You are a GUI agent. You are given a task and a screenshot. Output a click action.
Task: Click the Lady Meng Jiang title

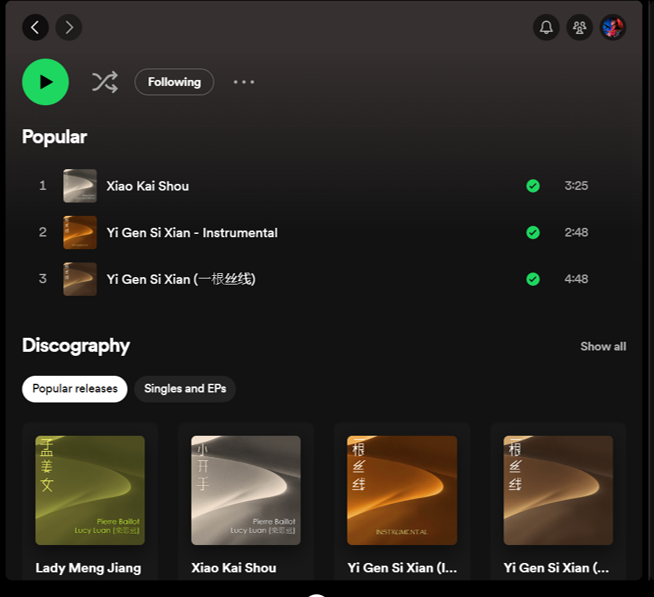click(x=88, y=568)
